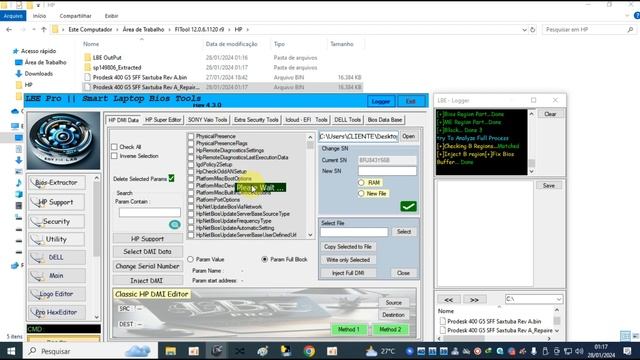Navigate previous with << in Logger
This screenshot has width=640, height=360.
[449, 300]
